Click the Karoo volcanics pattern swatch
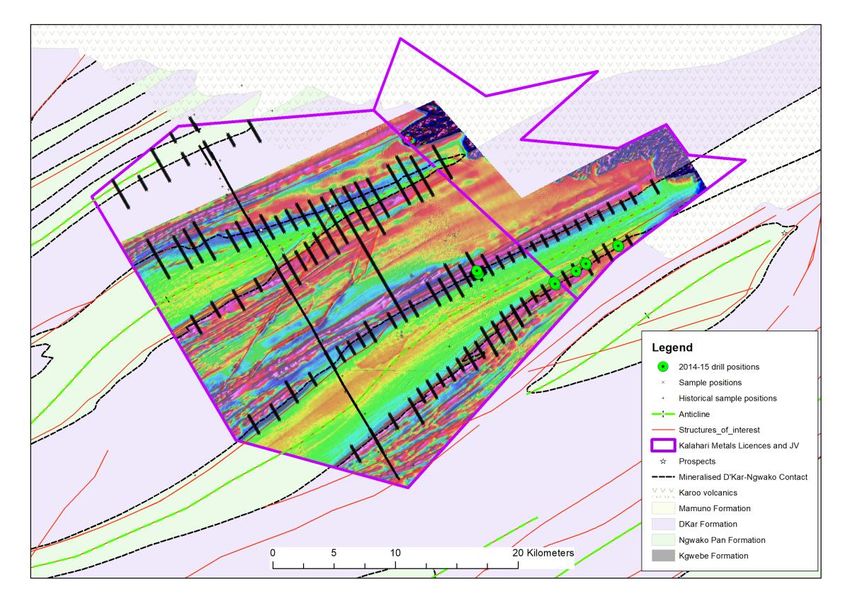 pos(662,493)
